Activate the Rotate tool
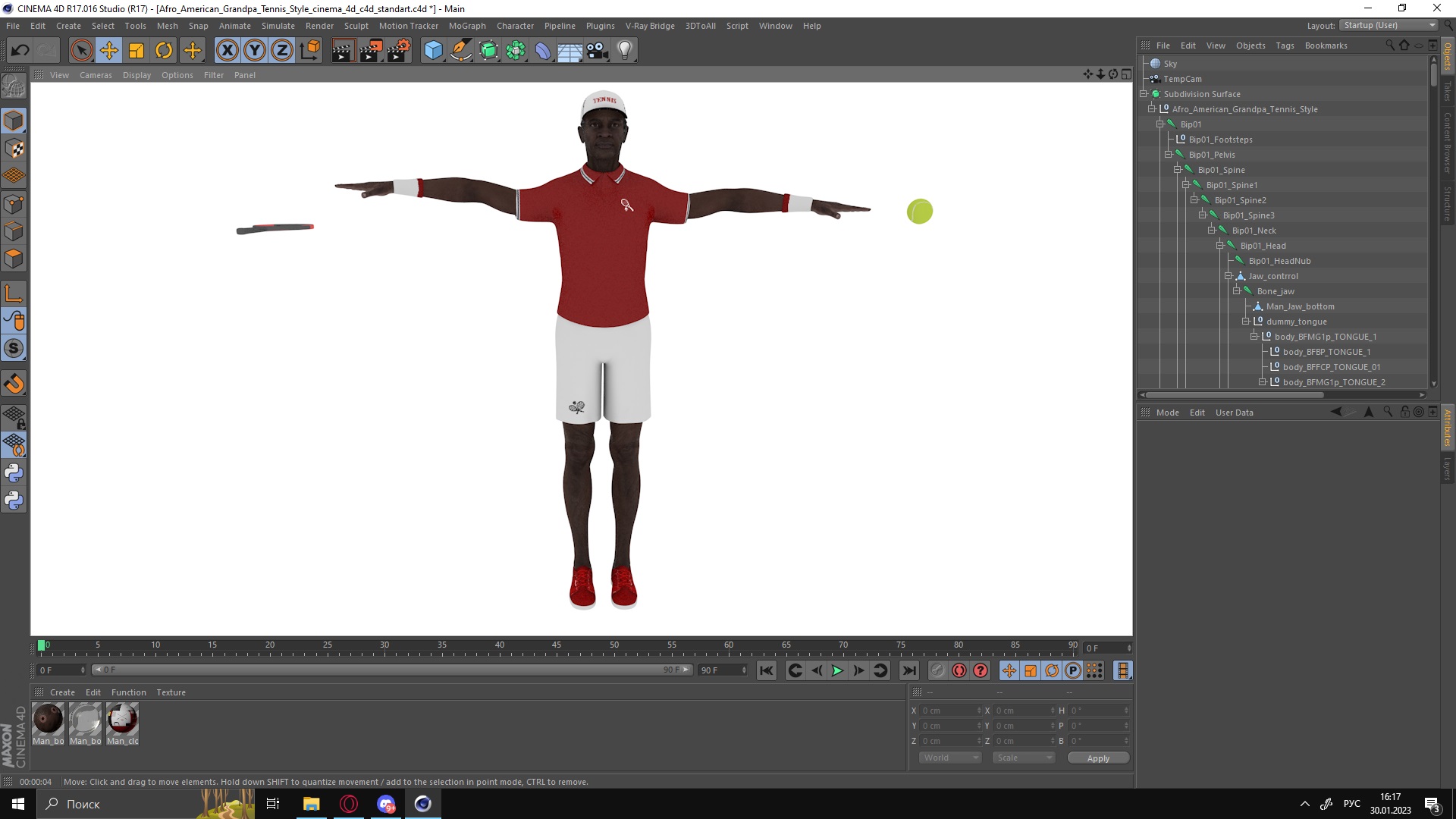This screenshot has width=1456, height=819. [x=164, y=51]
